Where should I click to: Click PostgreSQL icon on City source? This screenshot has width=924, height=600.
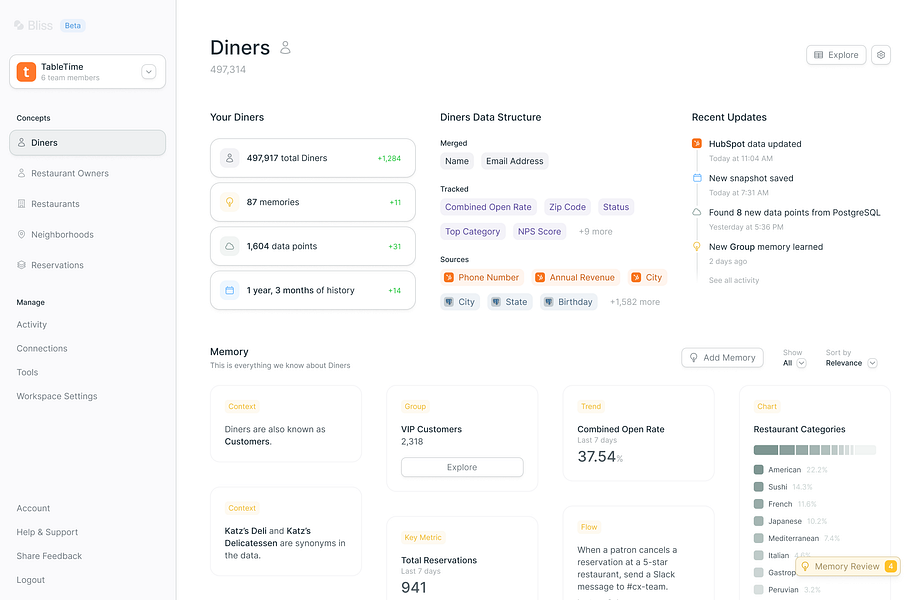point(449,302)
